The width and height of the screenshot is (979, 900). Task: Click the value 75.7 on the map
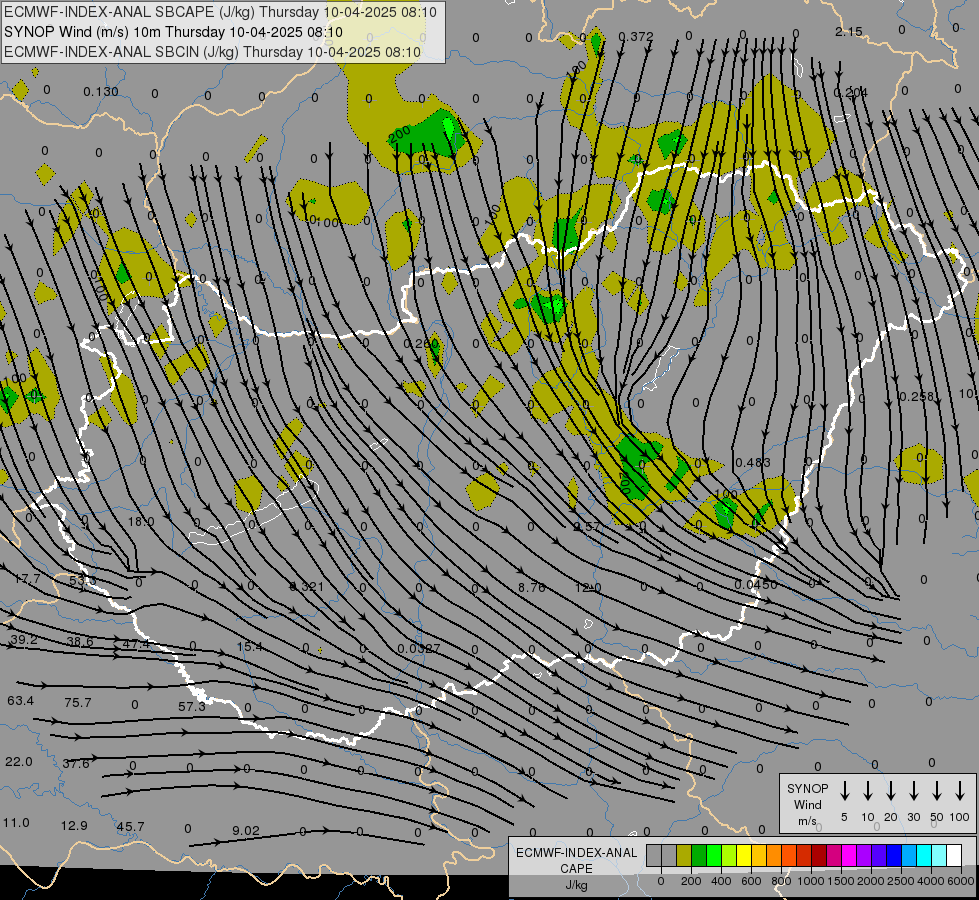pyautogui.click(x=77, y=703)
